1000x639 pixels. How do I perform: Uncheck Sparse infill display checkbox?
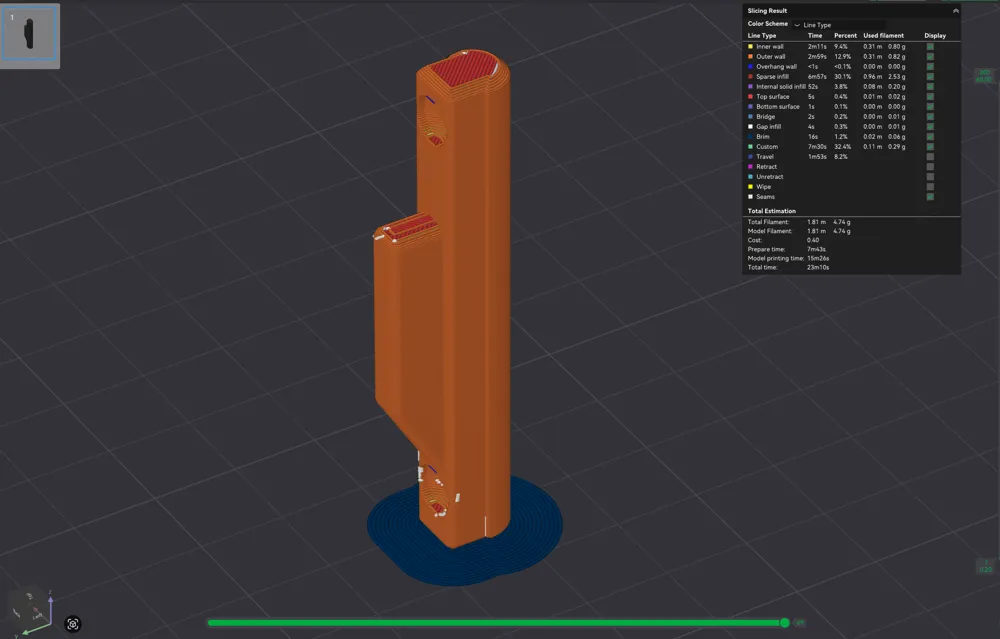click(x=930, y=76)
